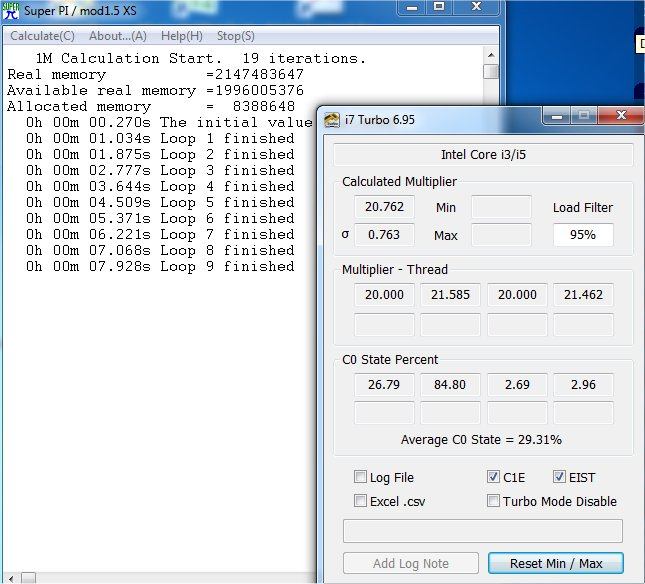Screen dimensions: 645x584
Task: Click the Super PI scroll-up arrow
Action: pos(491,55)
